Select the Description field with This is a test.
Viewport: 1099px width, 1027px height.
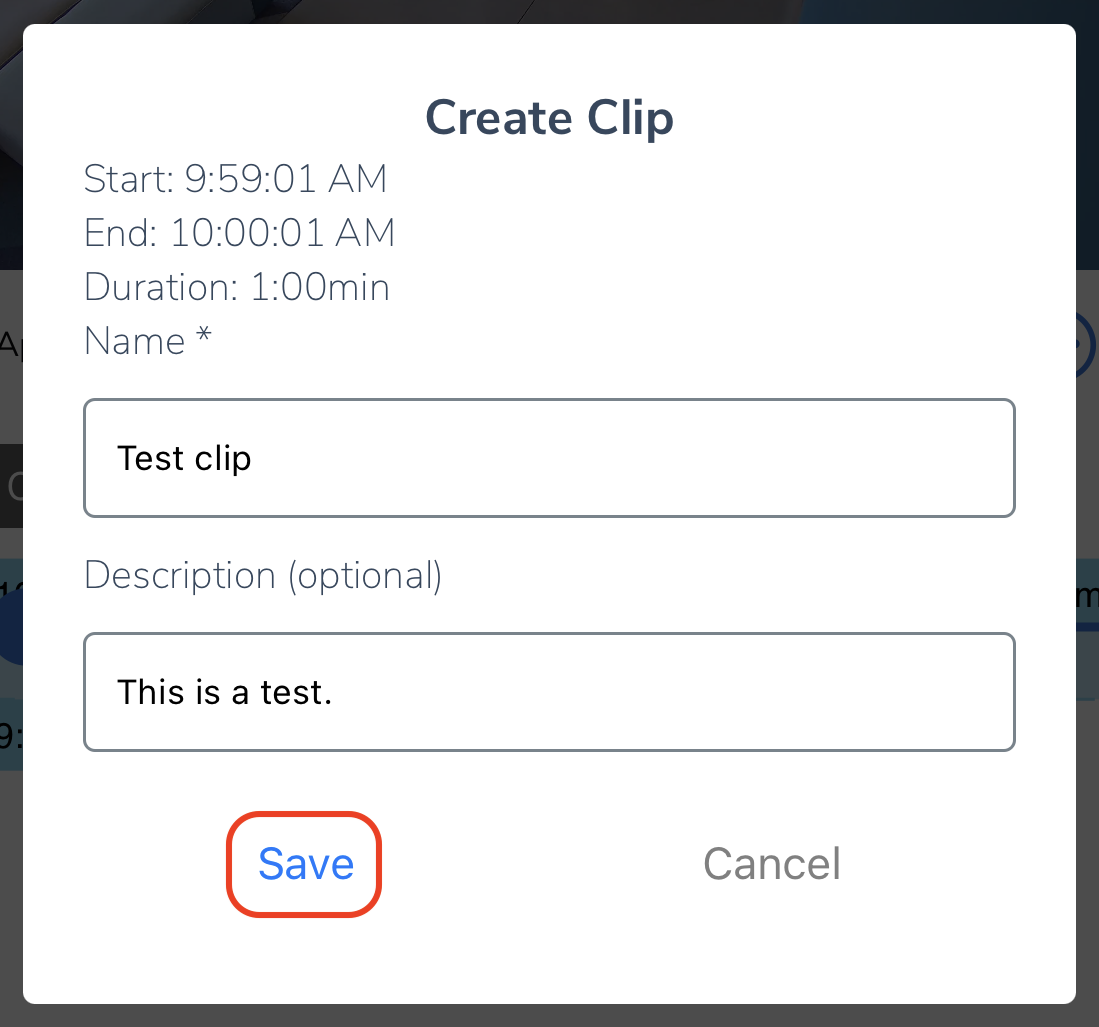[550, 692]
